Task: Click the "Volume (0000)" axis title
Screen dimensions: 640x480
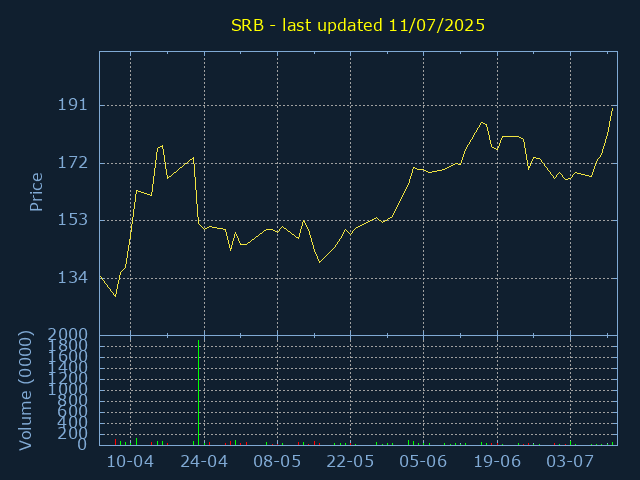Action: [x=25, y=391]
